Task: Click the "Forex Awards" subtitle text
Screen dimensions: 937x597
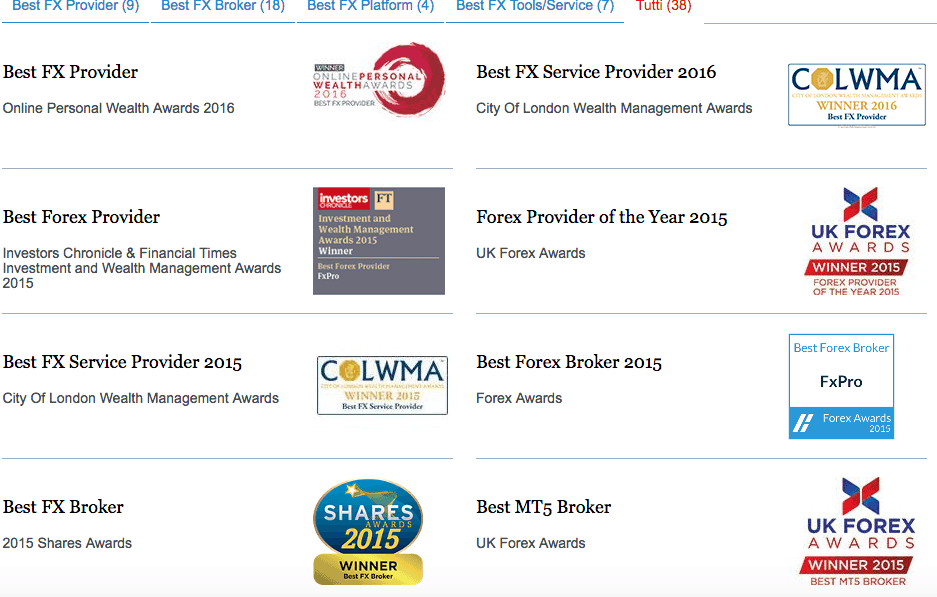Action: tap(519, 398)
